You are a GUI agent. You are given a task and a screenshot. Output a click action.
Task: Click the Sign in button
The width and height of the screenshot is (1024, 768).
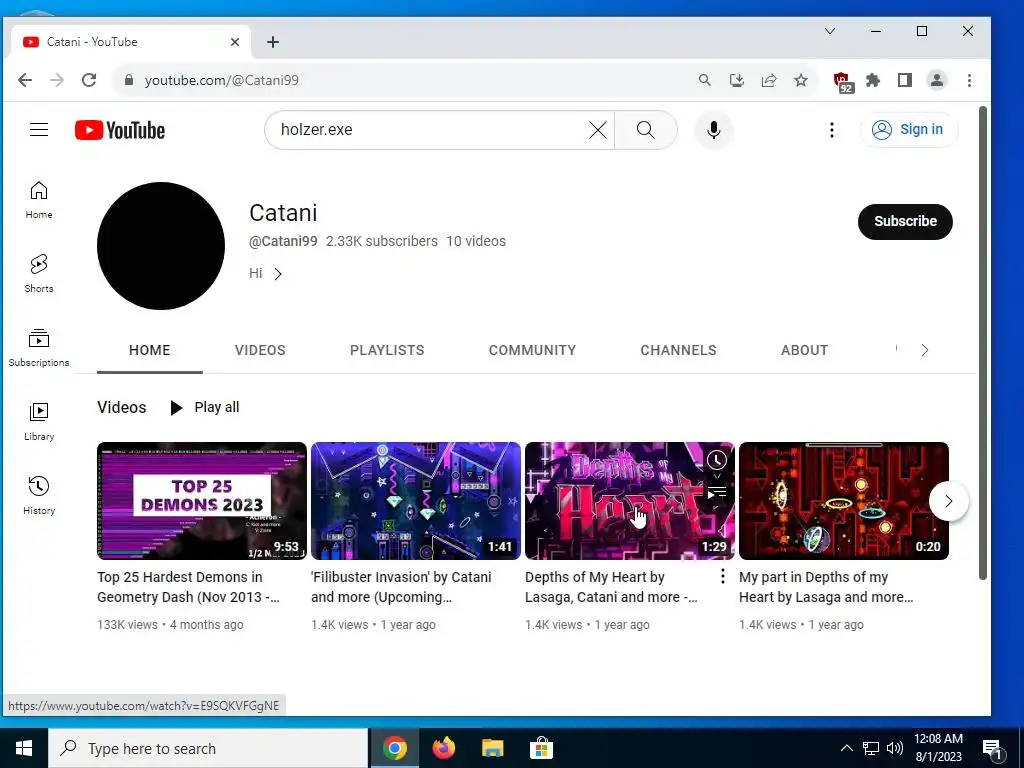click(x=909, y=130)
